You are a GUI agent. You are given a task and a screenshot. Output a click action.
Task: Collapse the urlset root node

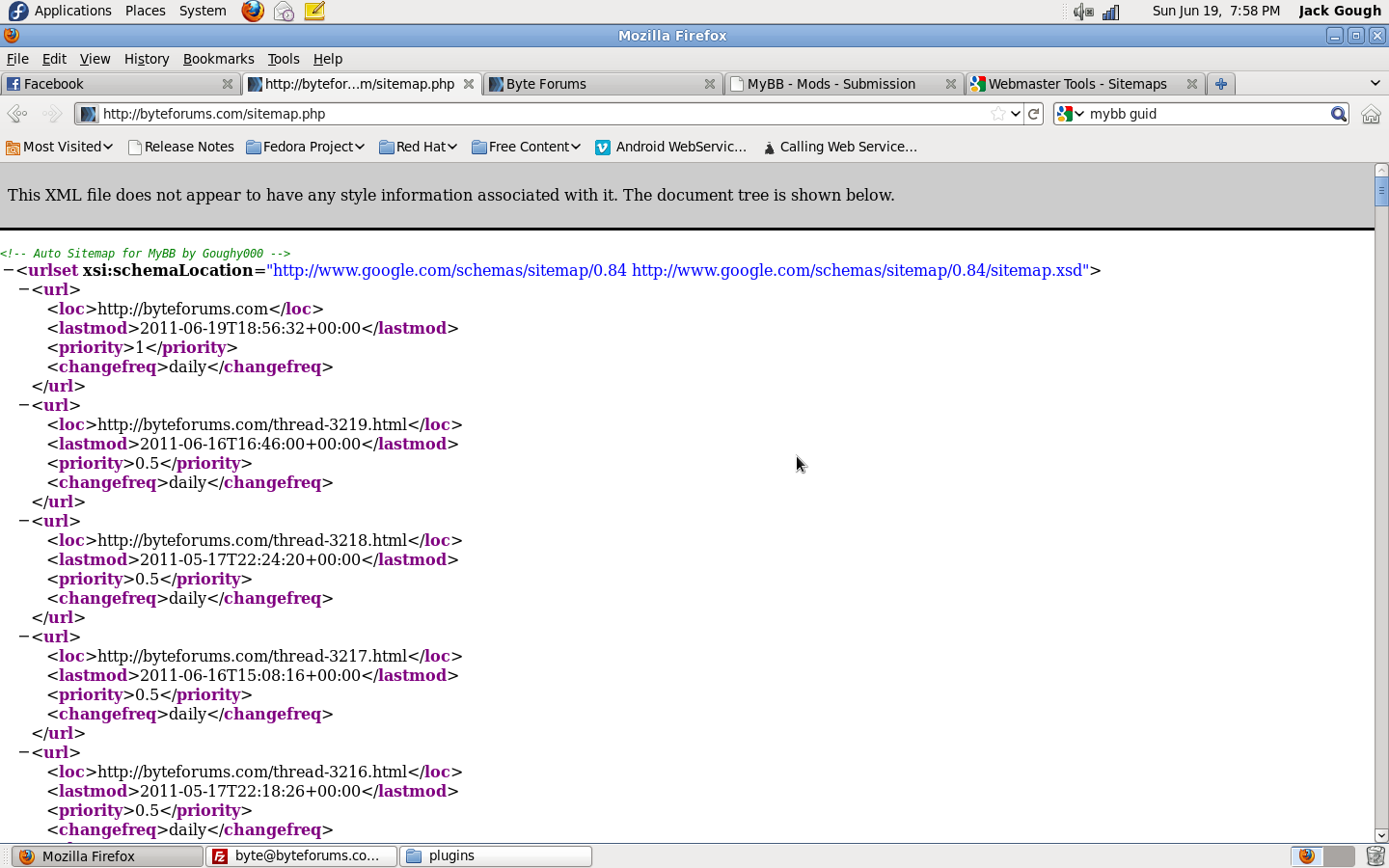[x=9, y=271]
